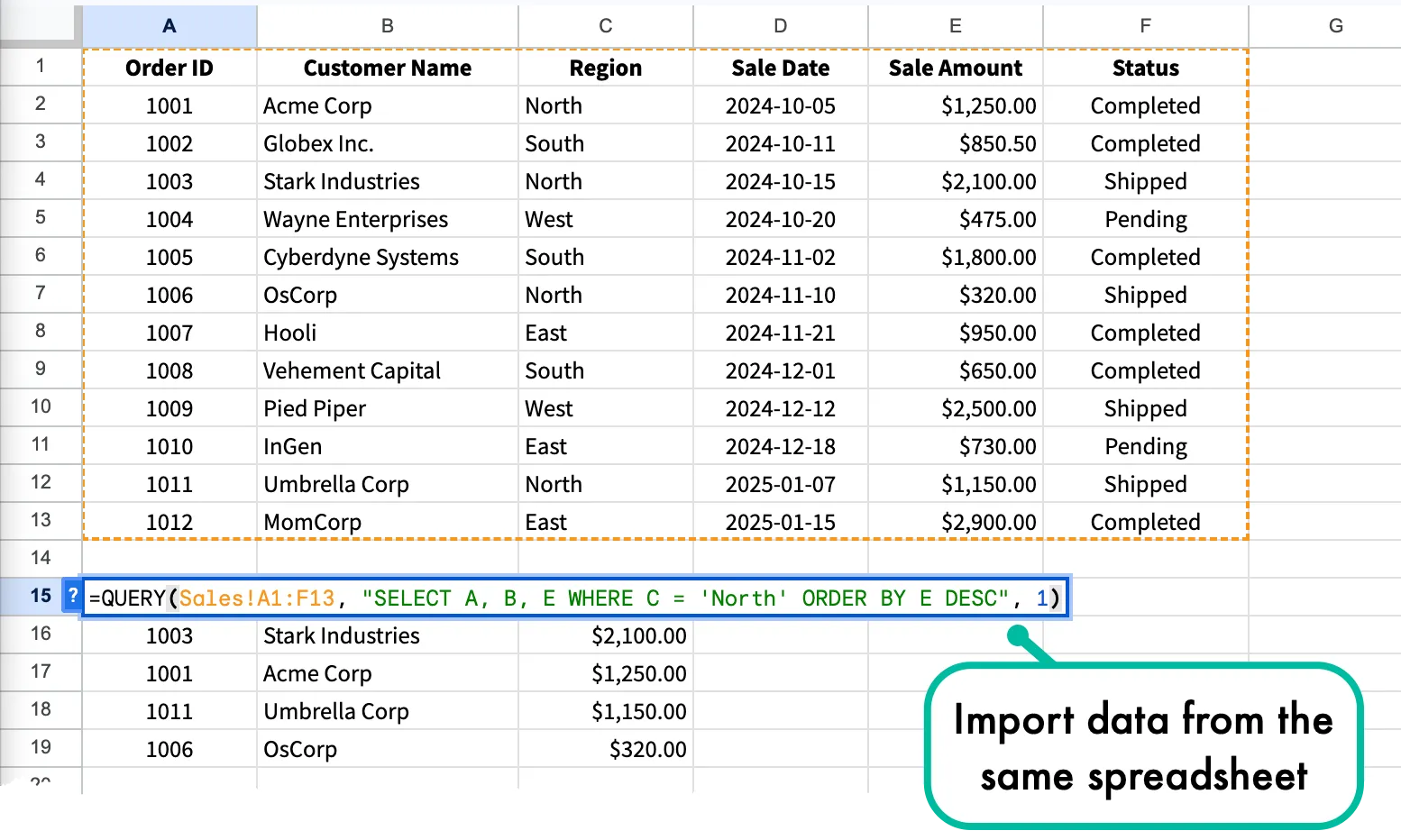Select the empty row 14 header
The image size is (1401, 840).
(41, 558)
